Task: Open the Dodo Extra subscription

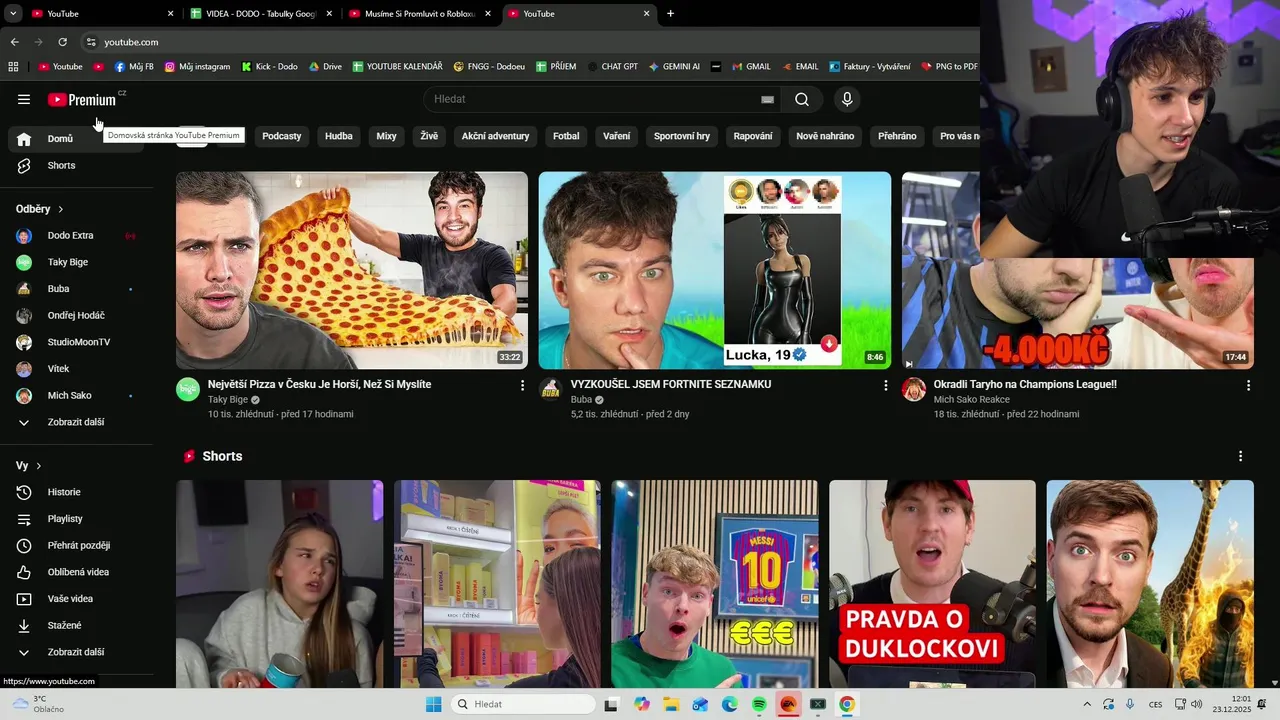Action: tap(76, 236)
